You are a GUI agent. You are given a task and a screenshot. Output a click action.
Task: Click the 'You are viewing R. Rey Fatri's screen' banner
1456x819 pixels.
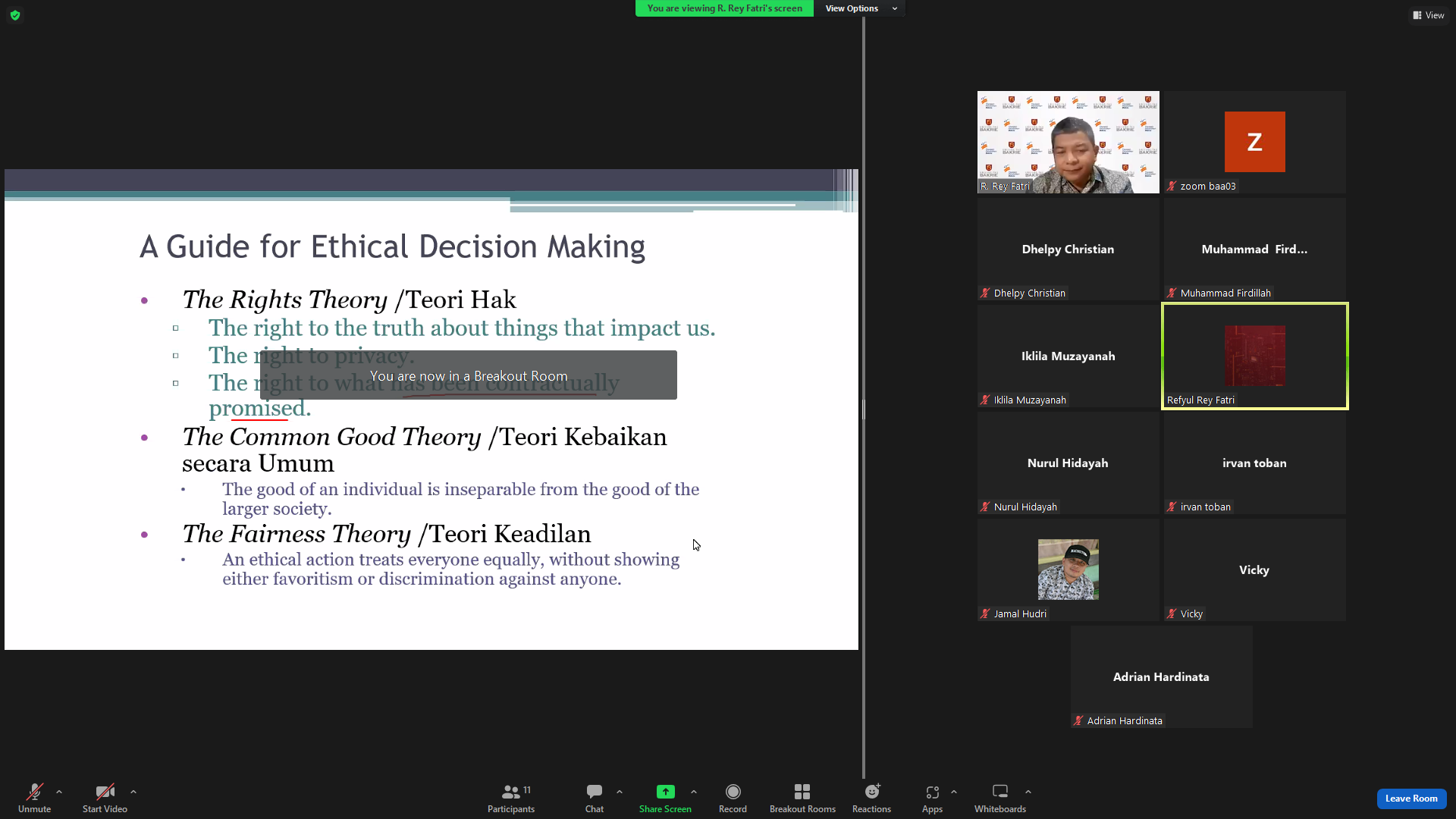724,8
